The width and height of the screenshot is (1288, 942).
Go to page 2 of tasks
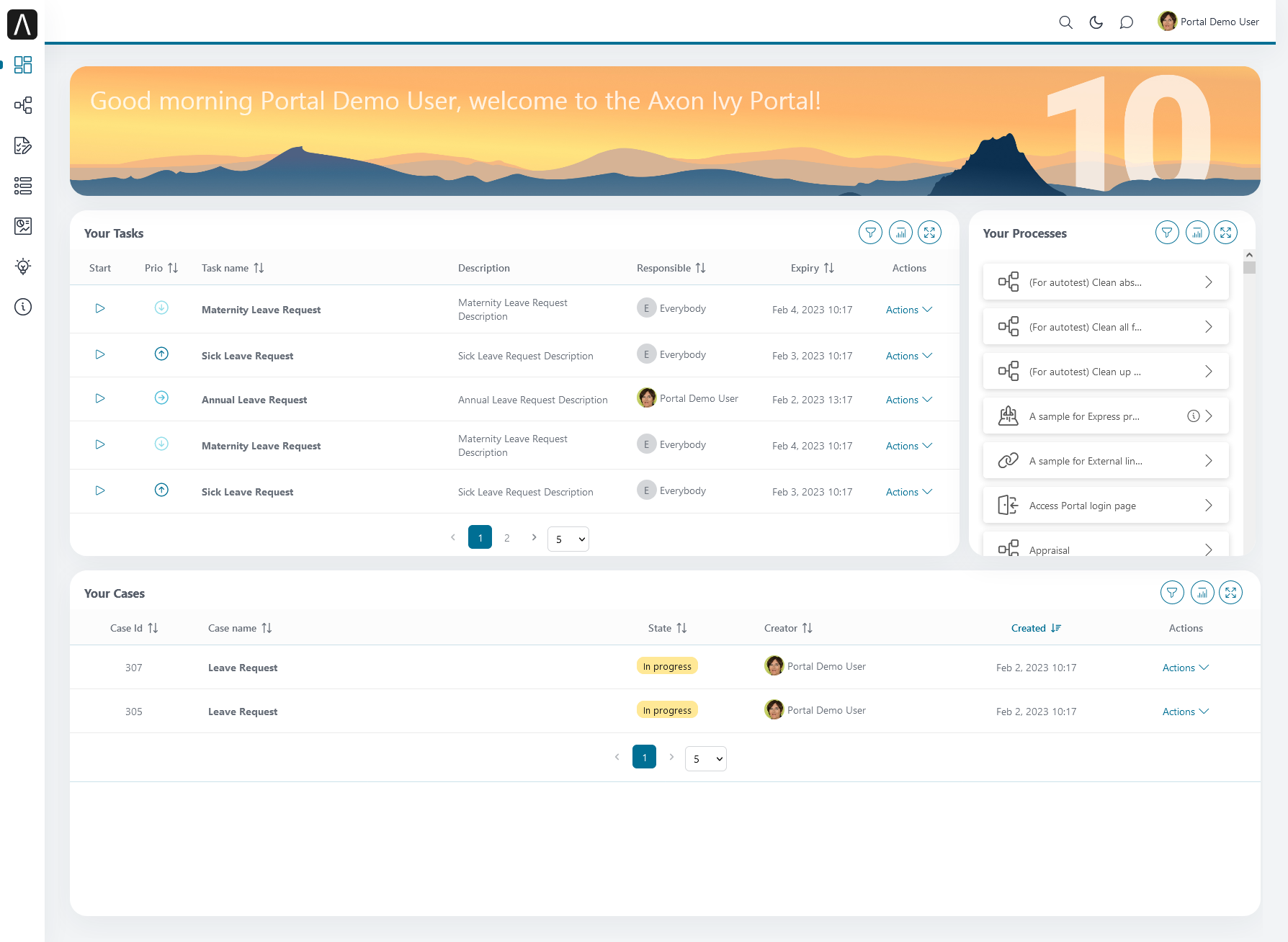[507, 538]
